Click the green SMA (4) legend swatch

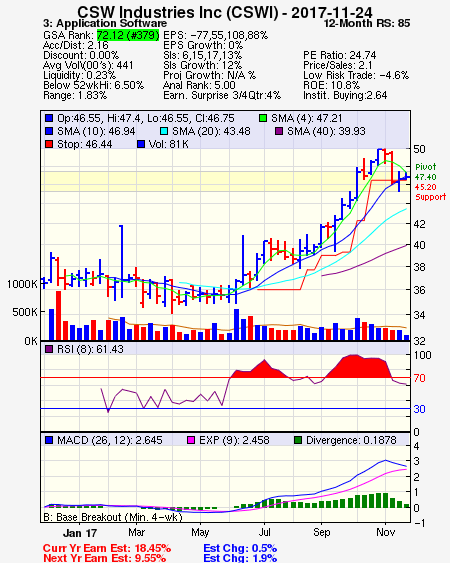click(263, 118)
